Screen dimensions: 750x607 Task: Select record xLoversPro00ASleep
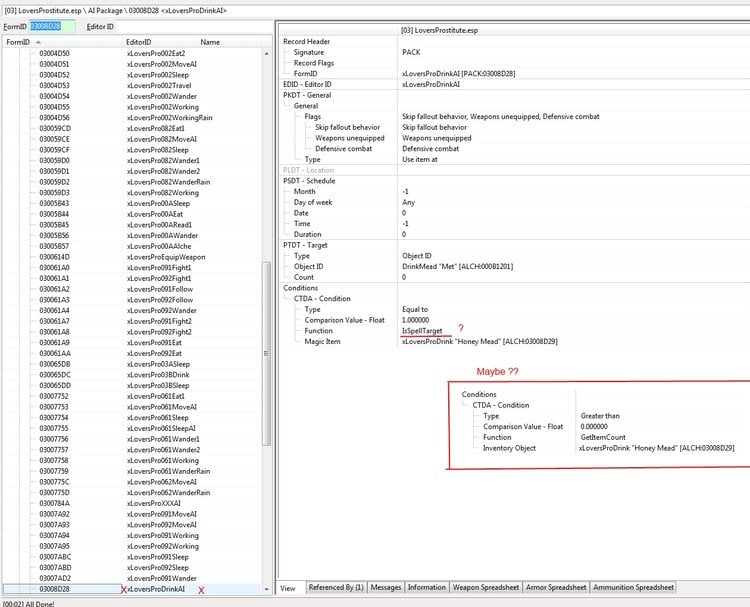coord(158,203)
